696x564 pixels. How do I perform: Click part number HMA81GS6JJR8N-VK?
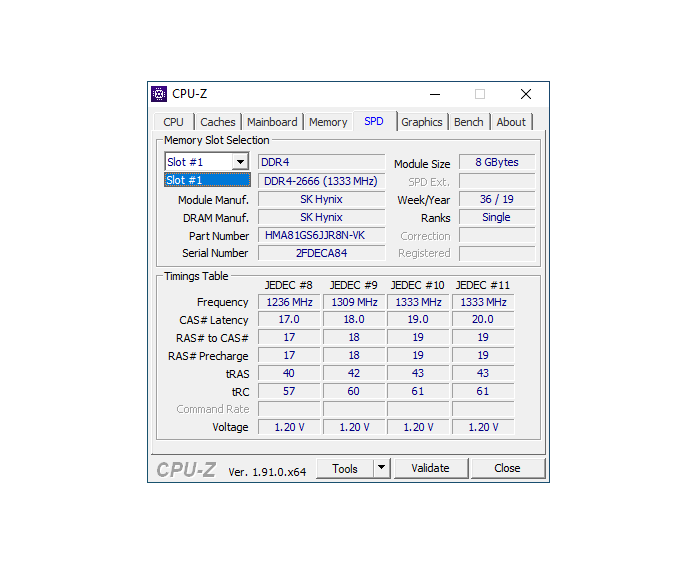(x=321, y=235)
